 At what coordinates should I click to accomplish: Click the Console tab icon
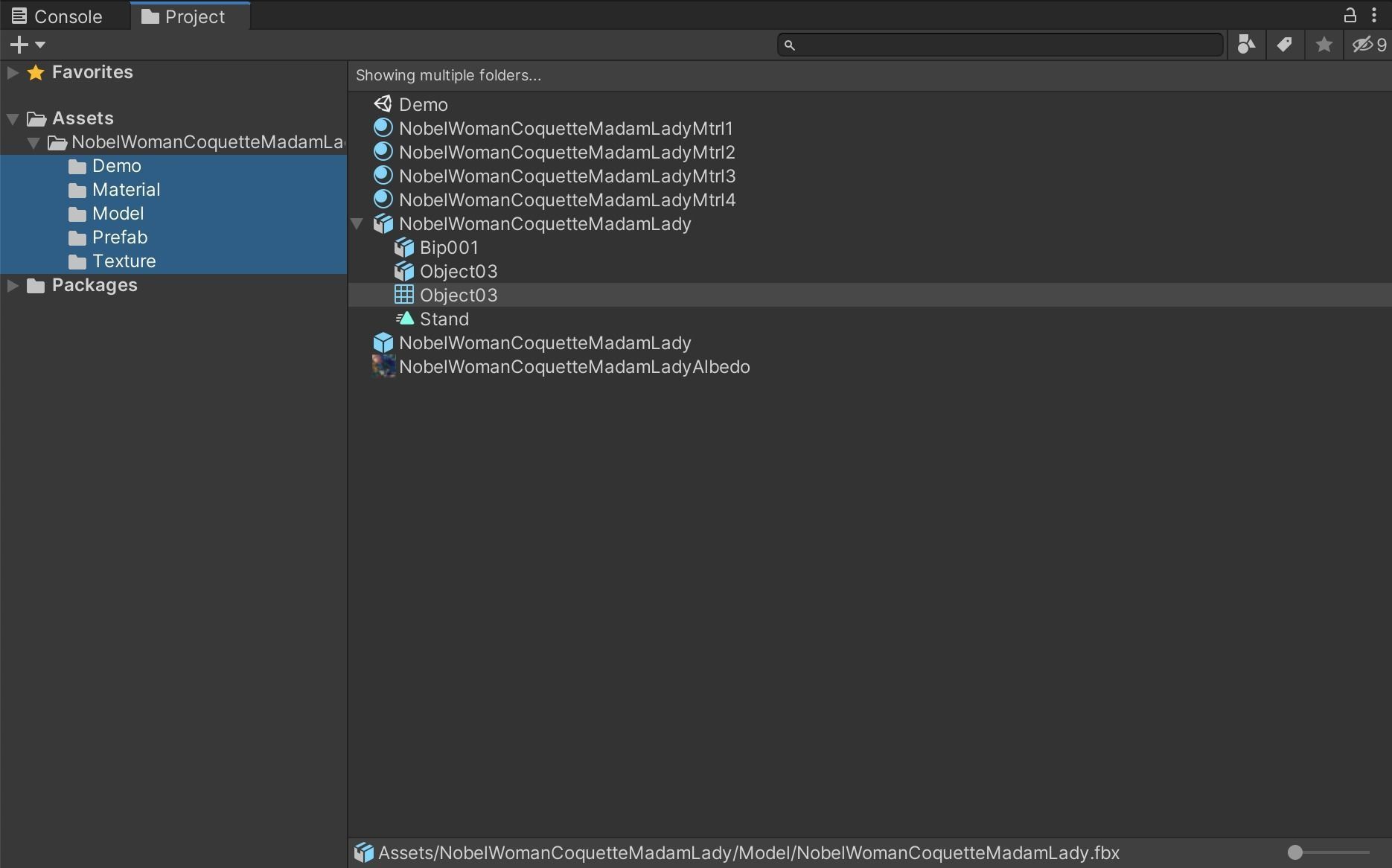(x=19, y=16)
